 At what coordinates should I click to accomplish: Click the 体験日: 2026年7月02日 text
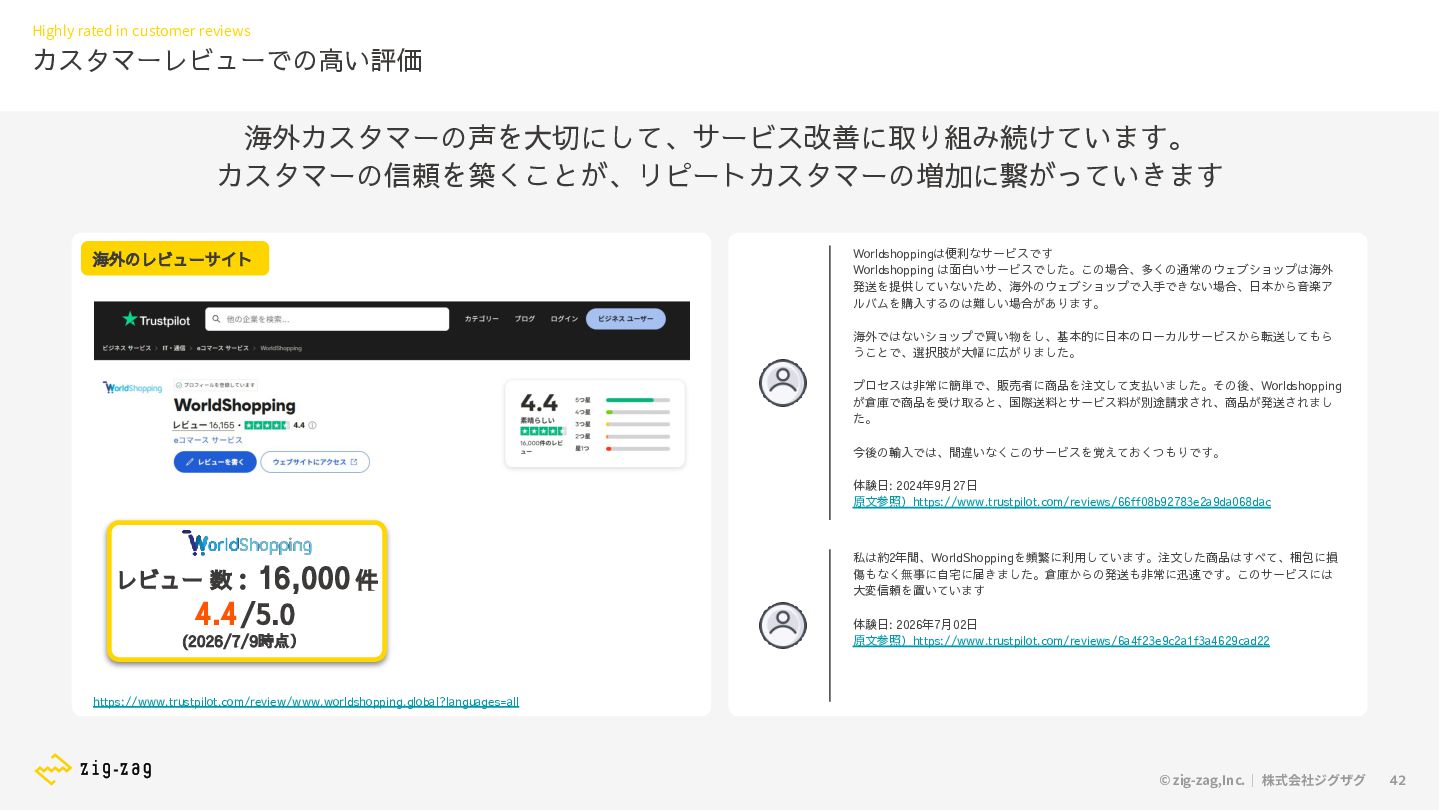pos(915,624)
